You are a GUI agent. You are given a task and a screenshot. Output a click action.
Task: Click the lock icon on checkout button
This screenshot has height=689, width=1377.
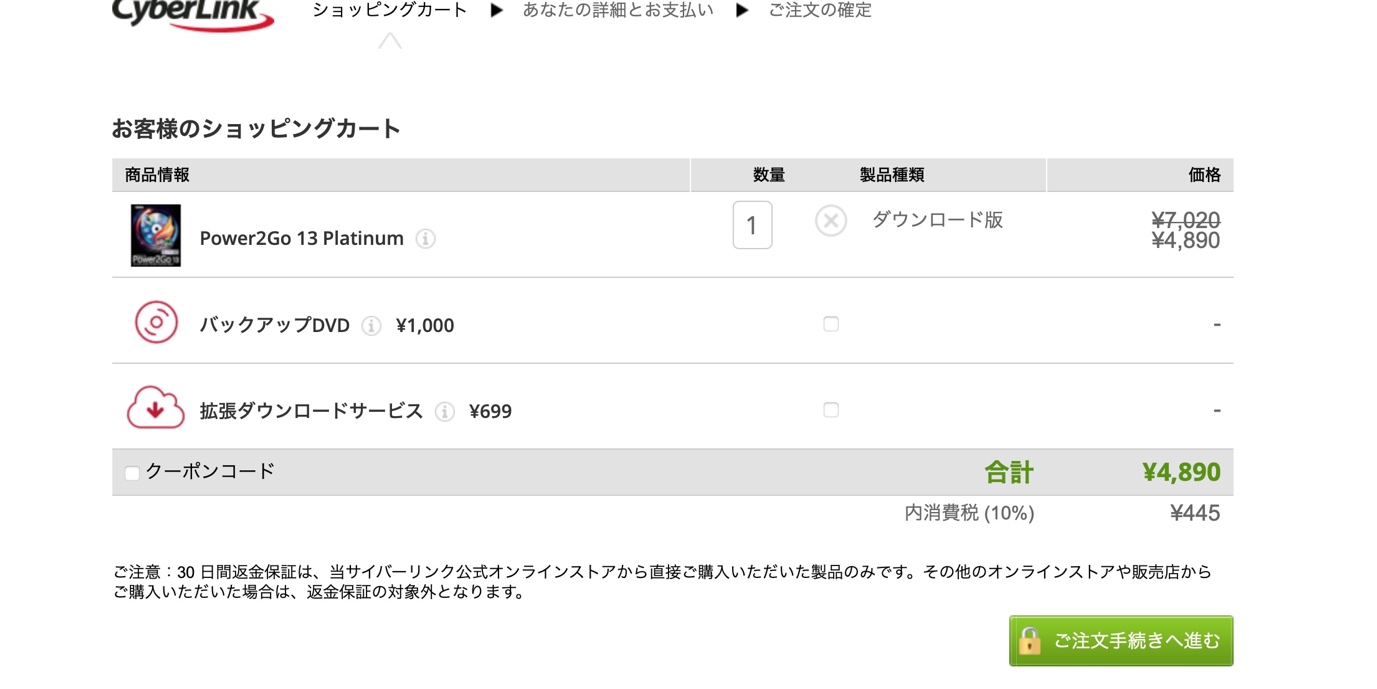1030,641
